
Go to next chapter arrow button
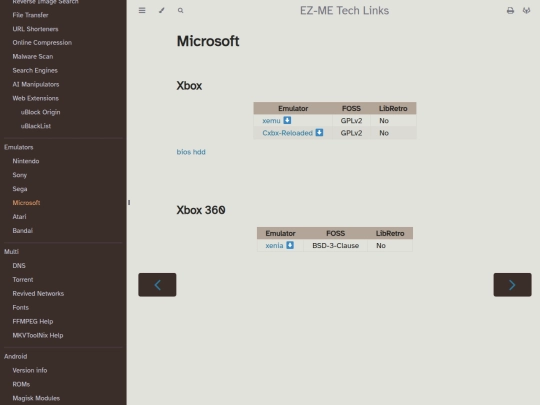(512, 285)
